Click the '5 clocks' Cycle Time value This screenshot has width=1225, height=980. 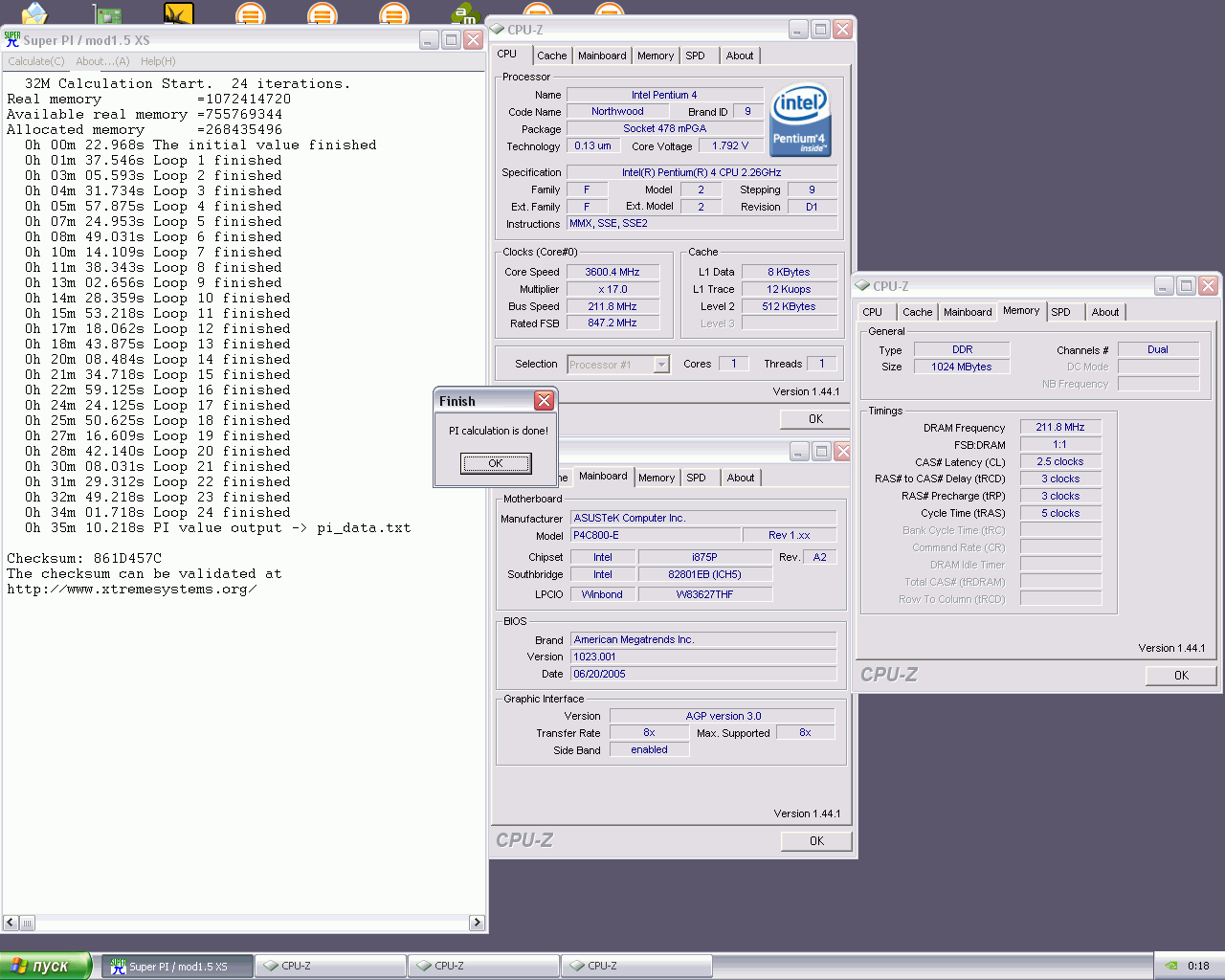click(x=1060, y=513)
